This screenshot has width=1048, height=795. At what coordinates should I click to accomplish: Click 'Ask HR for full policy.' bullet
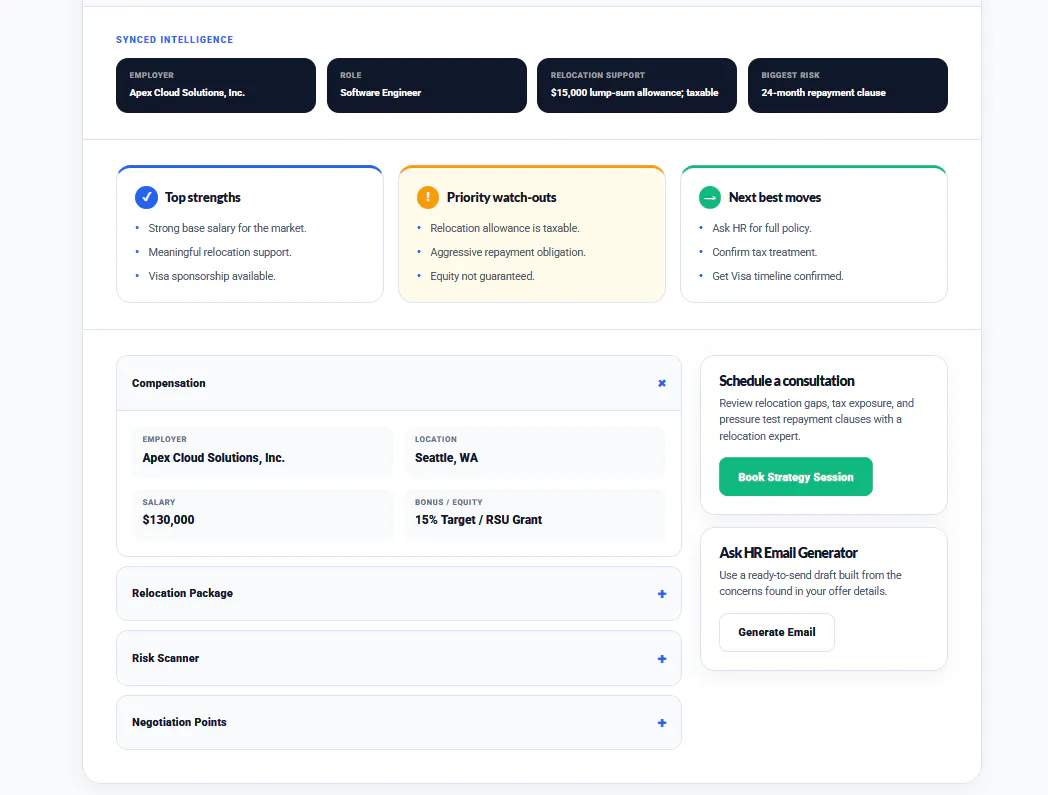(762, 228)
